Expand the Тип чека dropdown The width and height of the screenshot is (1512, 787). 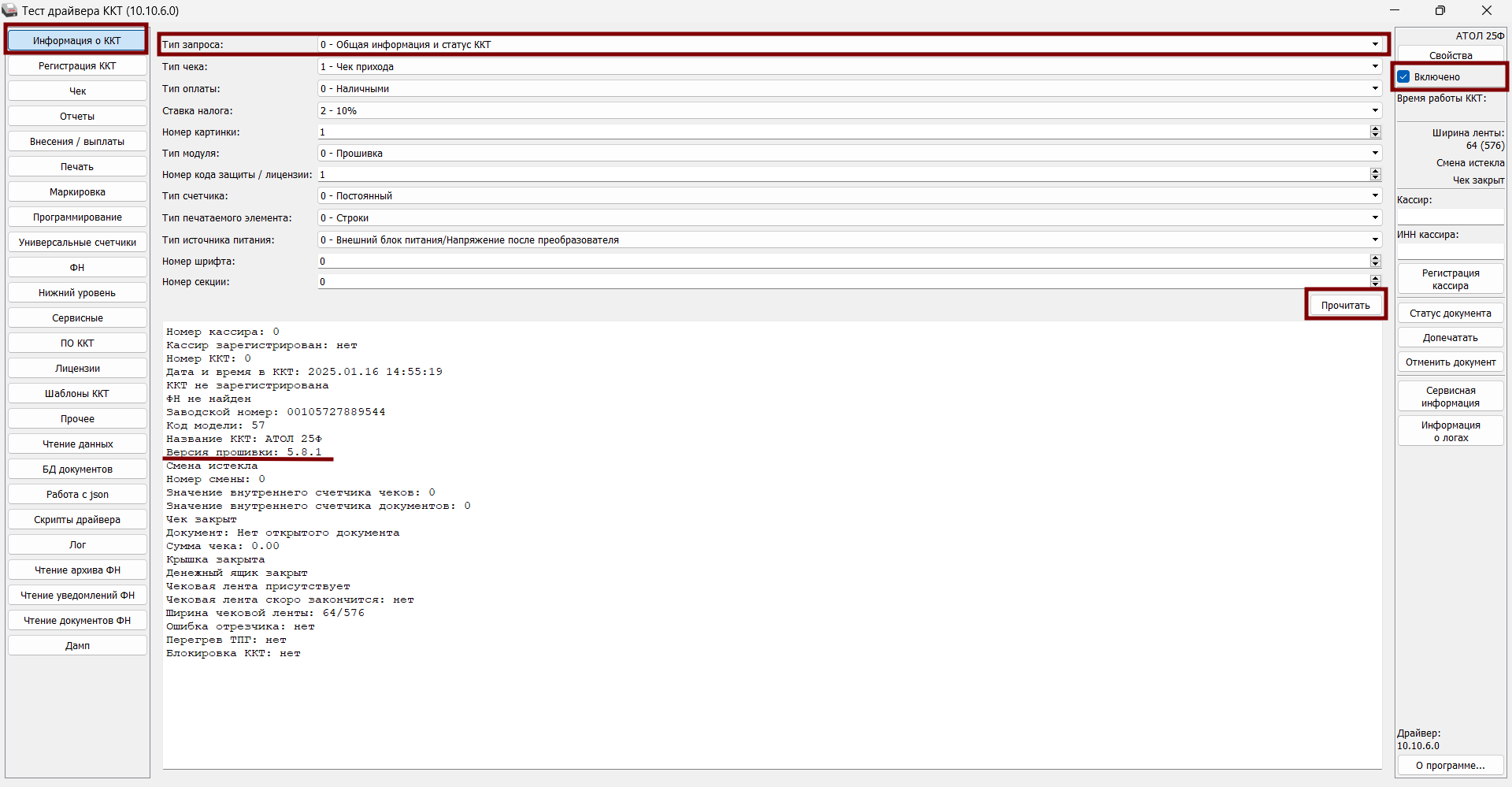coord(1375,67)
